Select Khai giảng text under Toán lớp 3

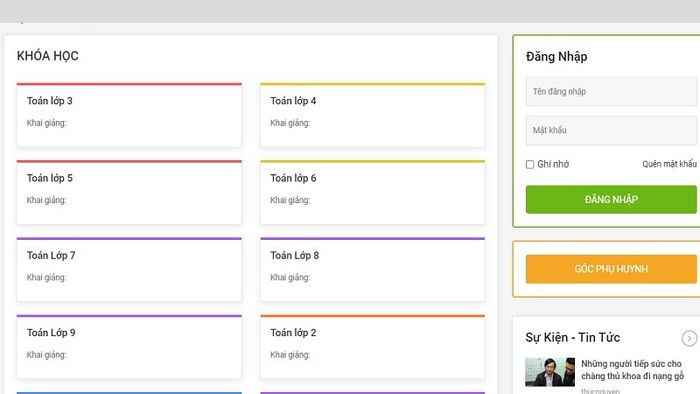pos(46,123)
